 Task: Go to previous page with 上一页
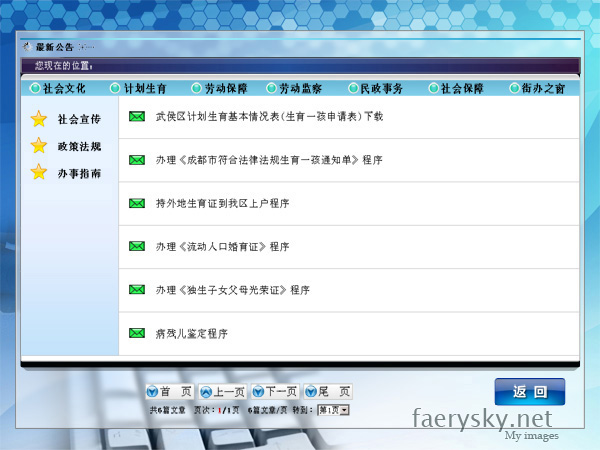coord(222,392)
